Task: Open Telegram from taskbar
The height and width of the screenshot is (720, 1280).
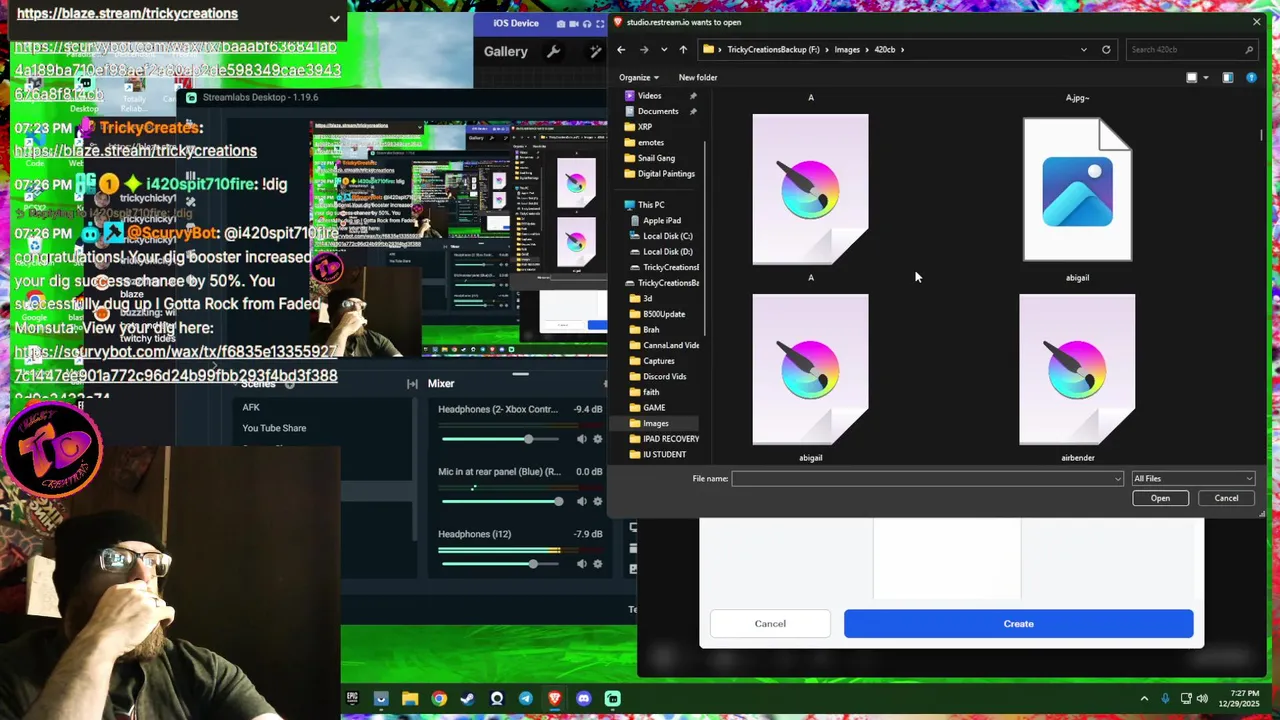Action: 526,699
